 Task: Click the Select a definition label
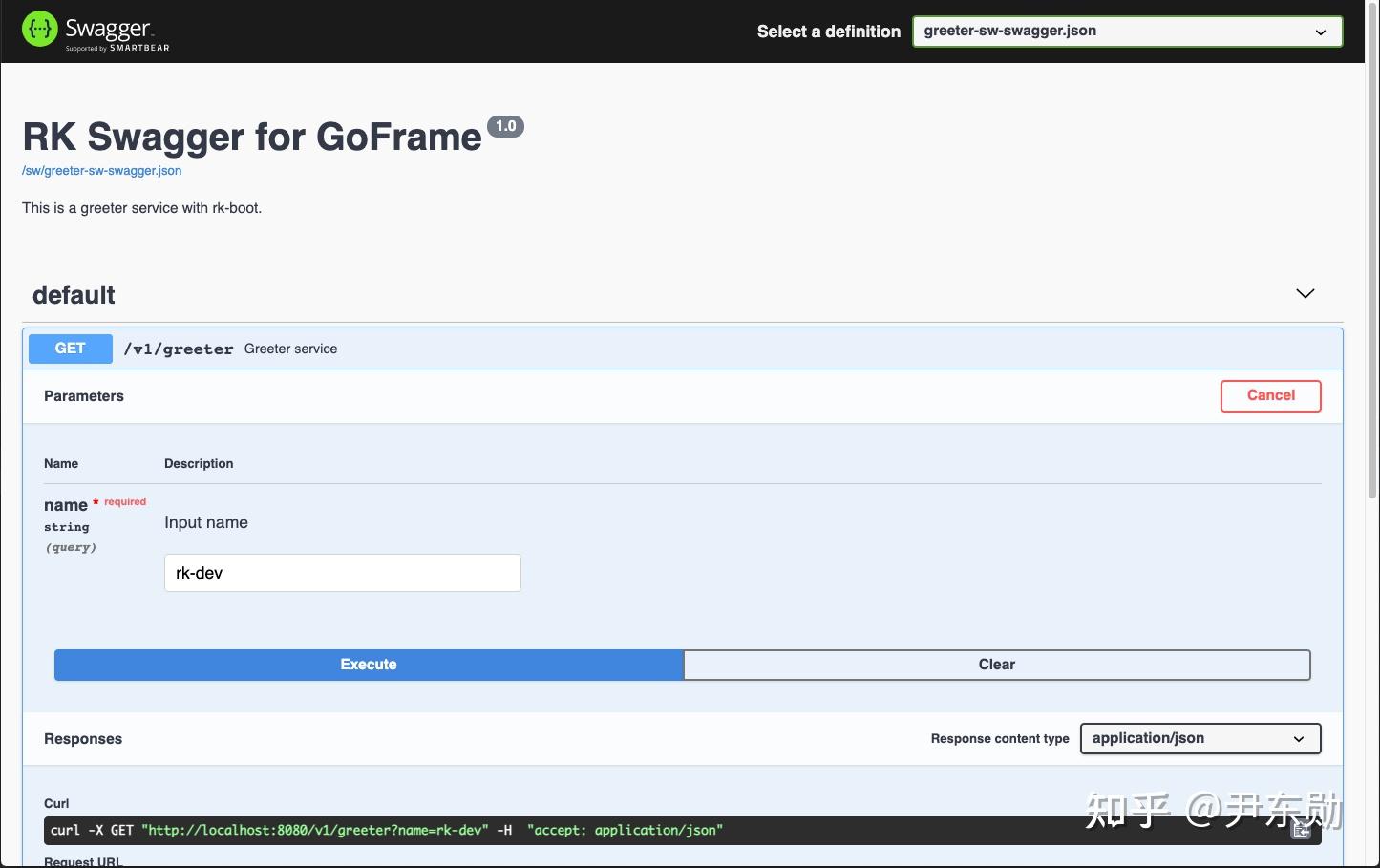pyautogui.click(x=828, y=31)
